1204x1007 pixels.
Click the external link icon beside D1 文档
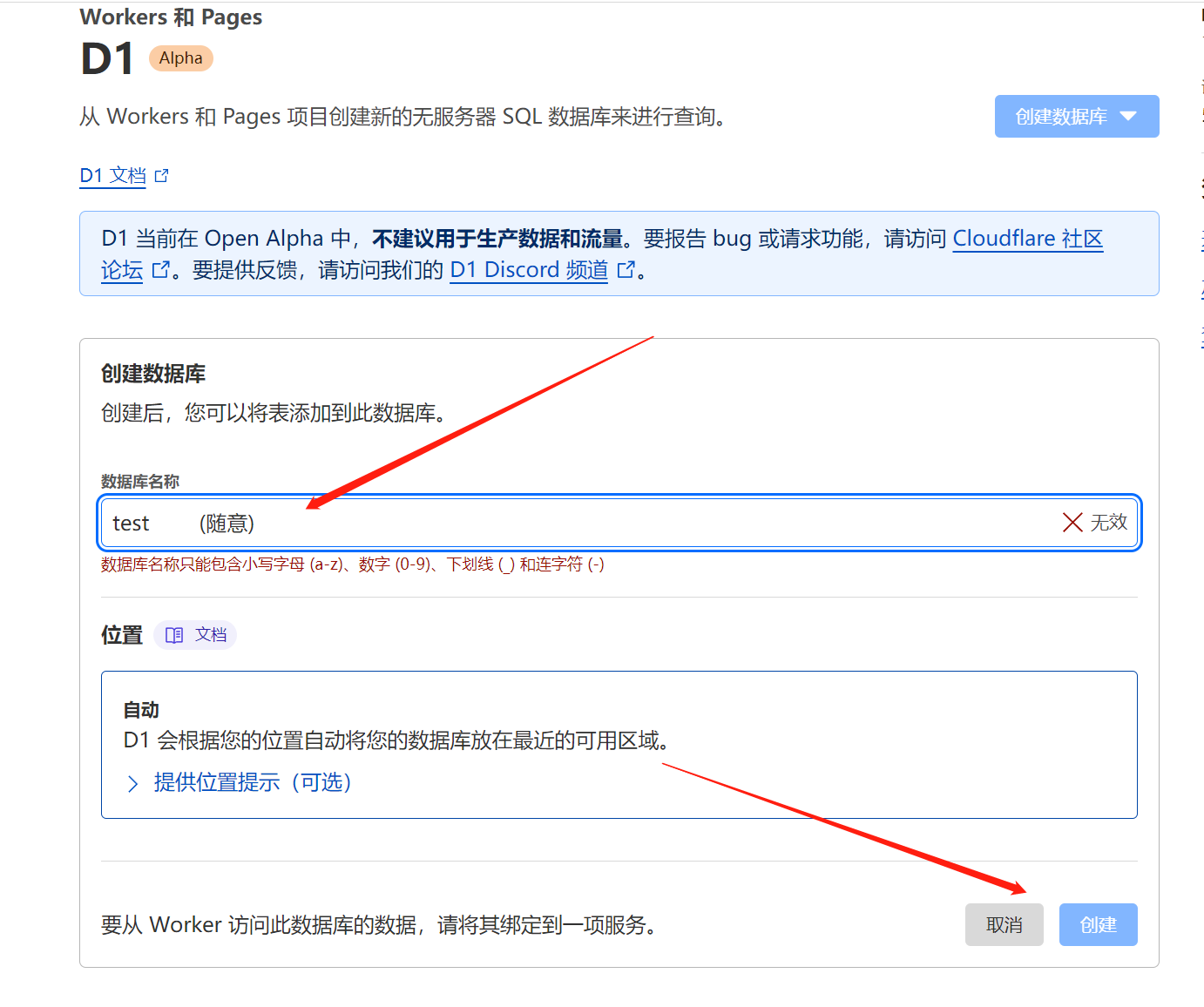162,175
